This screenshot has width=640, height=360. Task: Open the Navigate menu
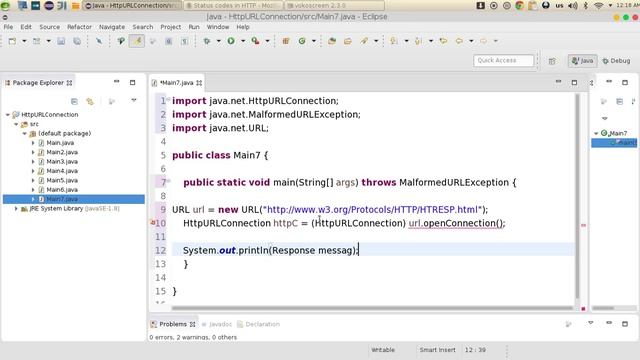point(112,27)
